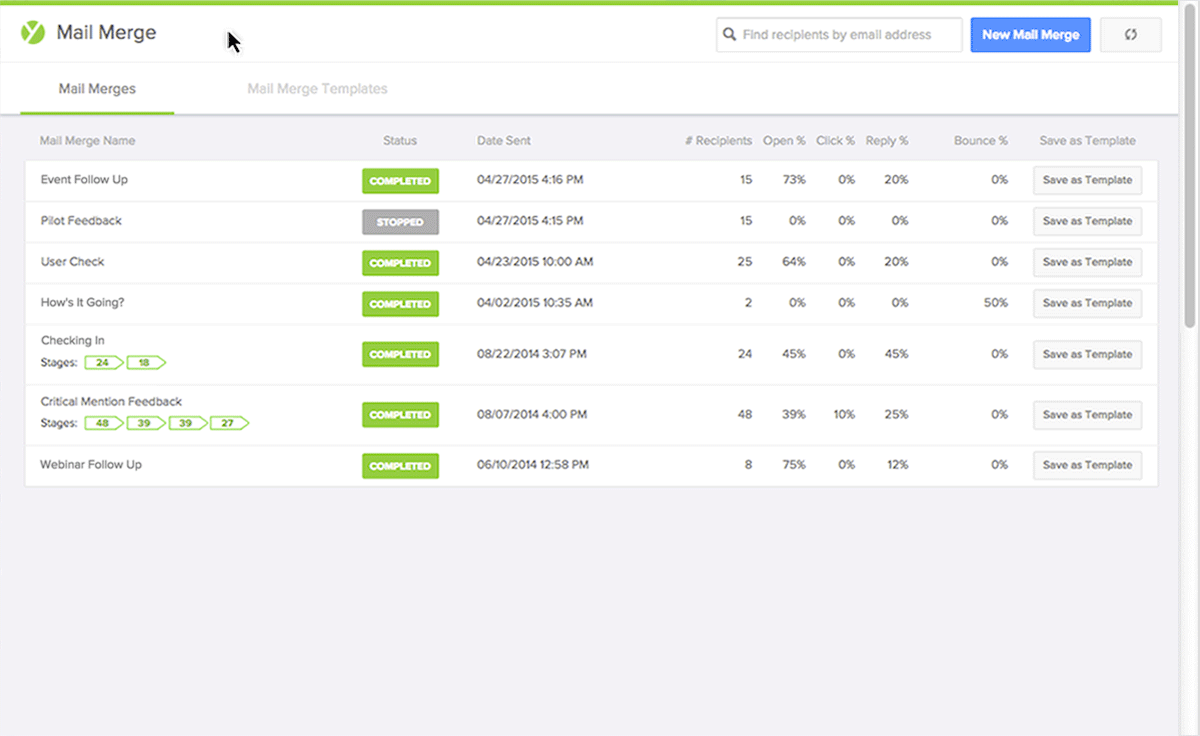The width and height of the screenshot is (1200, 736).
Task: Click the search magnifier icon
Action: point(730,35)
